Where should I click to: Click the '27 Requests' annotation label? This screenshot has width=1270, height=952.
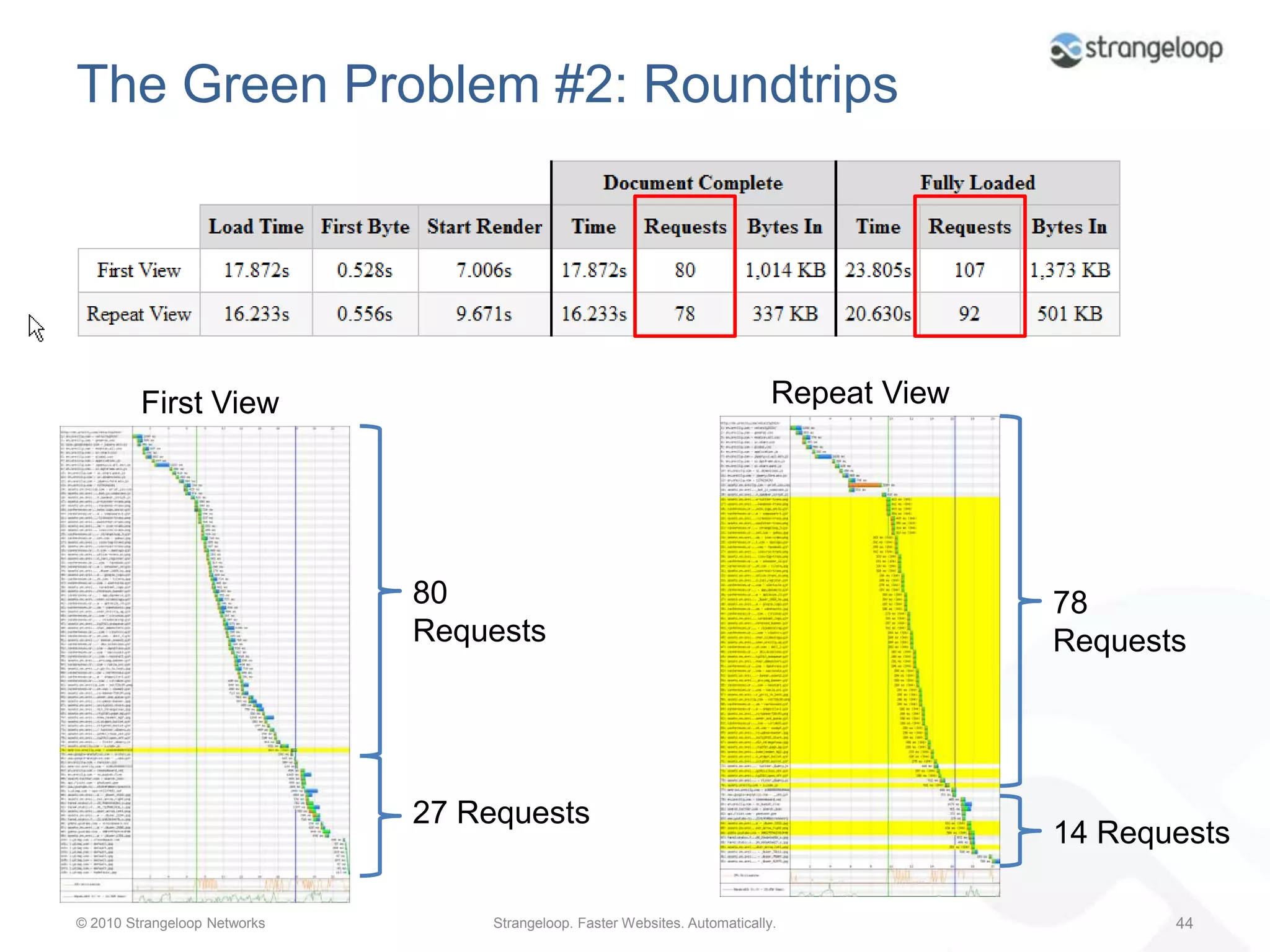[500, 813]
